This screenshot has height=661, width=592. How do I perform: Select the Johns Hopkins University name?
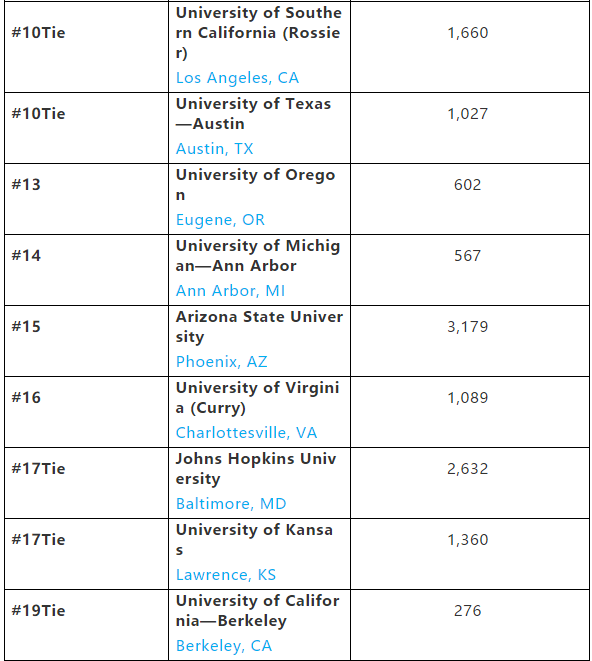tap(256, 469)
